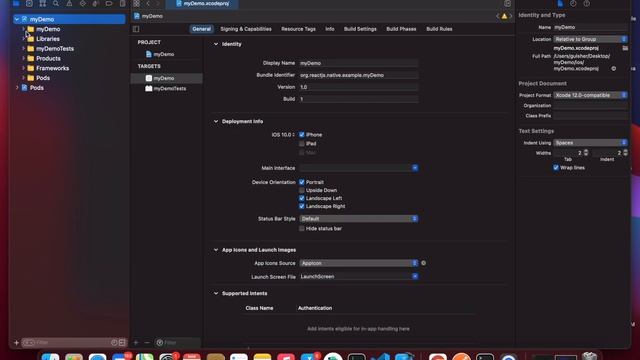Open the find navigator magnifier icon
The width and height of the screenshot is (640, 360).
(56, 3)
